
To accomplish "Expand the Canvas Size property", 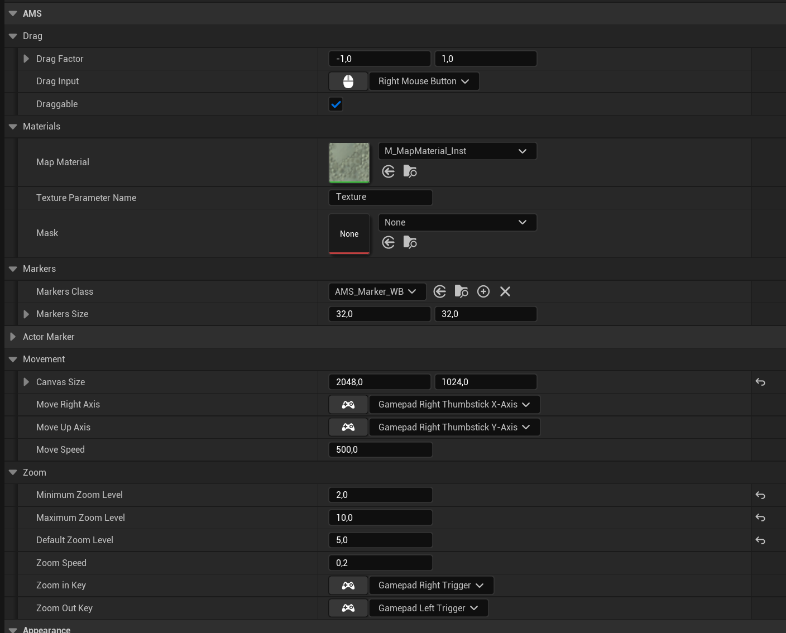I will click(26, 382).
